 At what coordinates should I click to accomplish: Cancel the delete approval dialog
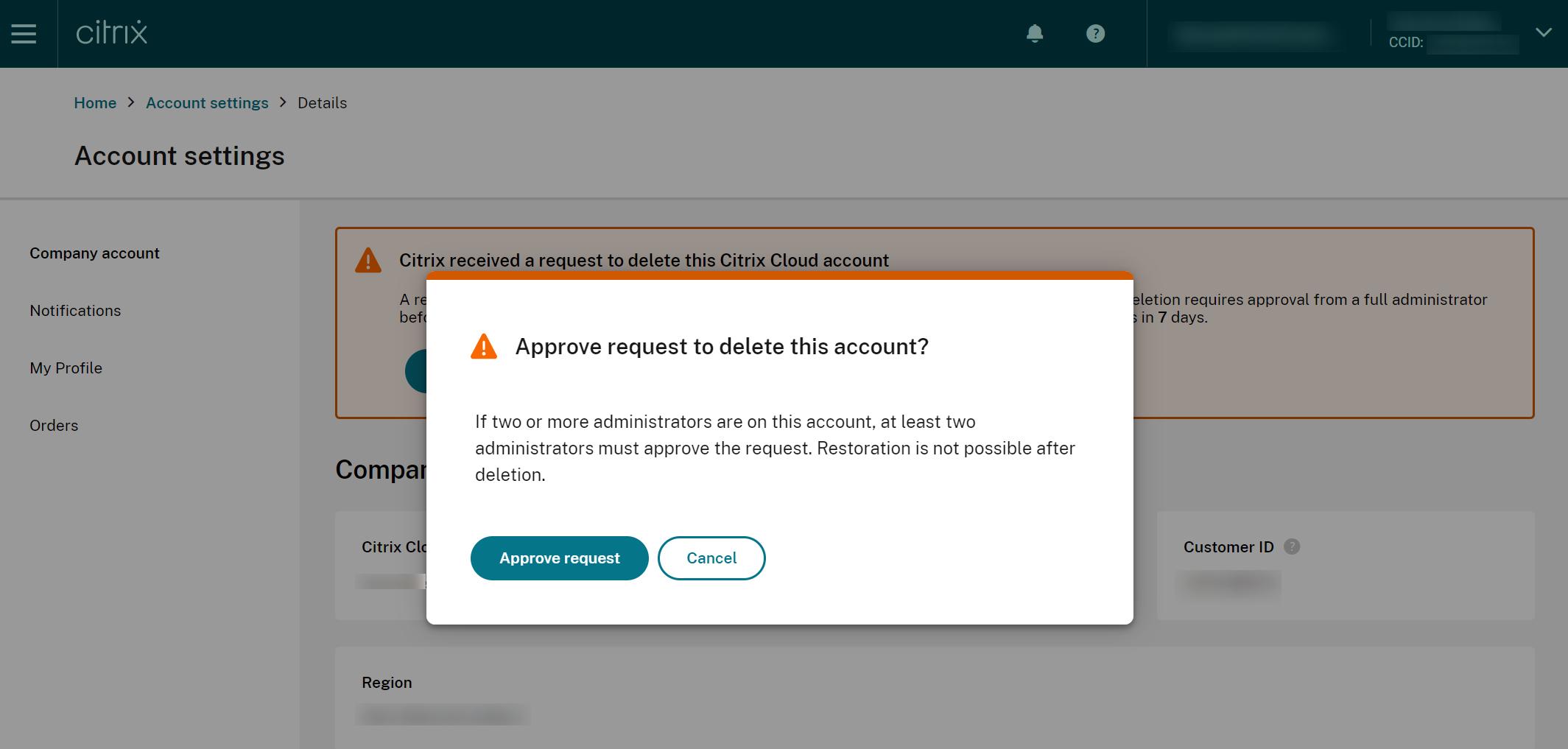click(x=711, y=558)
